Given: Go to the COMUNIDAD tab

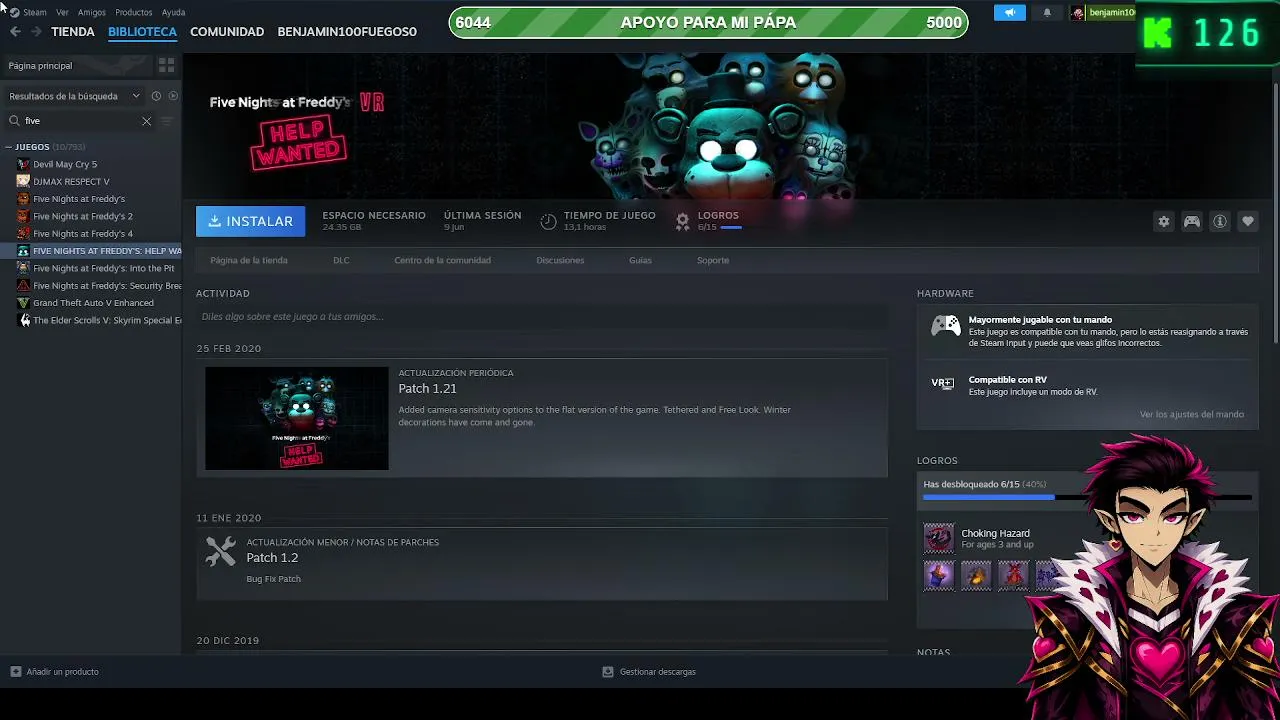Looking at the screenshot, I should [x=227, y=32].
